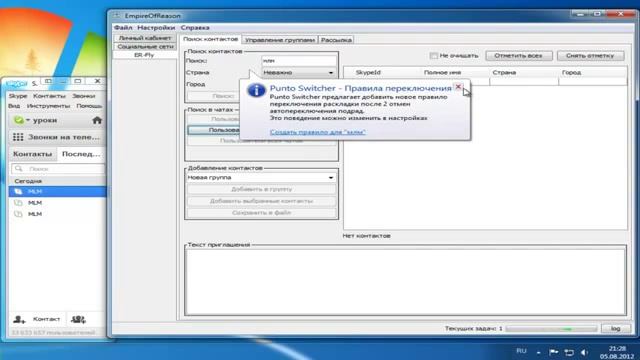Click the Снять отметку button
This screenshot has width=640, height=360.
coord(590,56)
